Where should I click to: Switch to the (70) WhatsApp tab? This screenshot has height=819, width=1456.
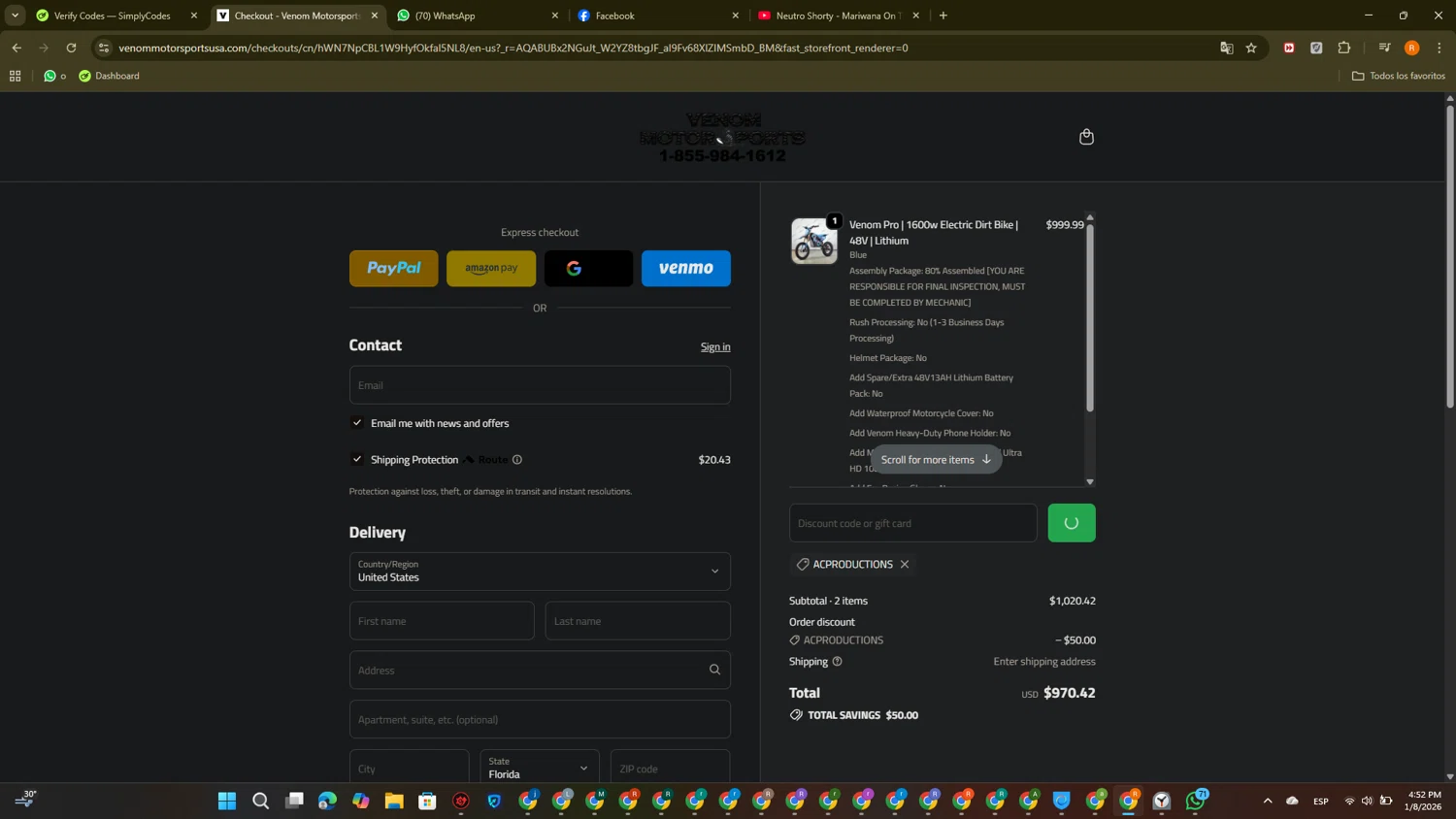coord(479,16)
